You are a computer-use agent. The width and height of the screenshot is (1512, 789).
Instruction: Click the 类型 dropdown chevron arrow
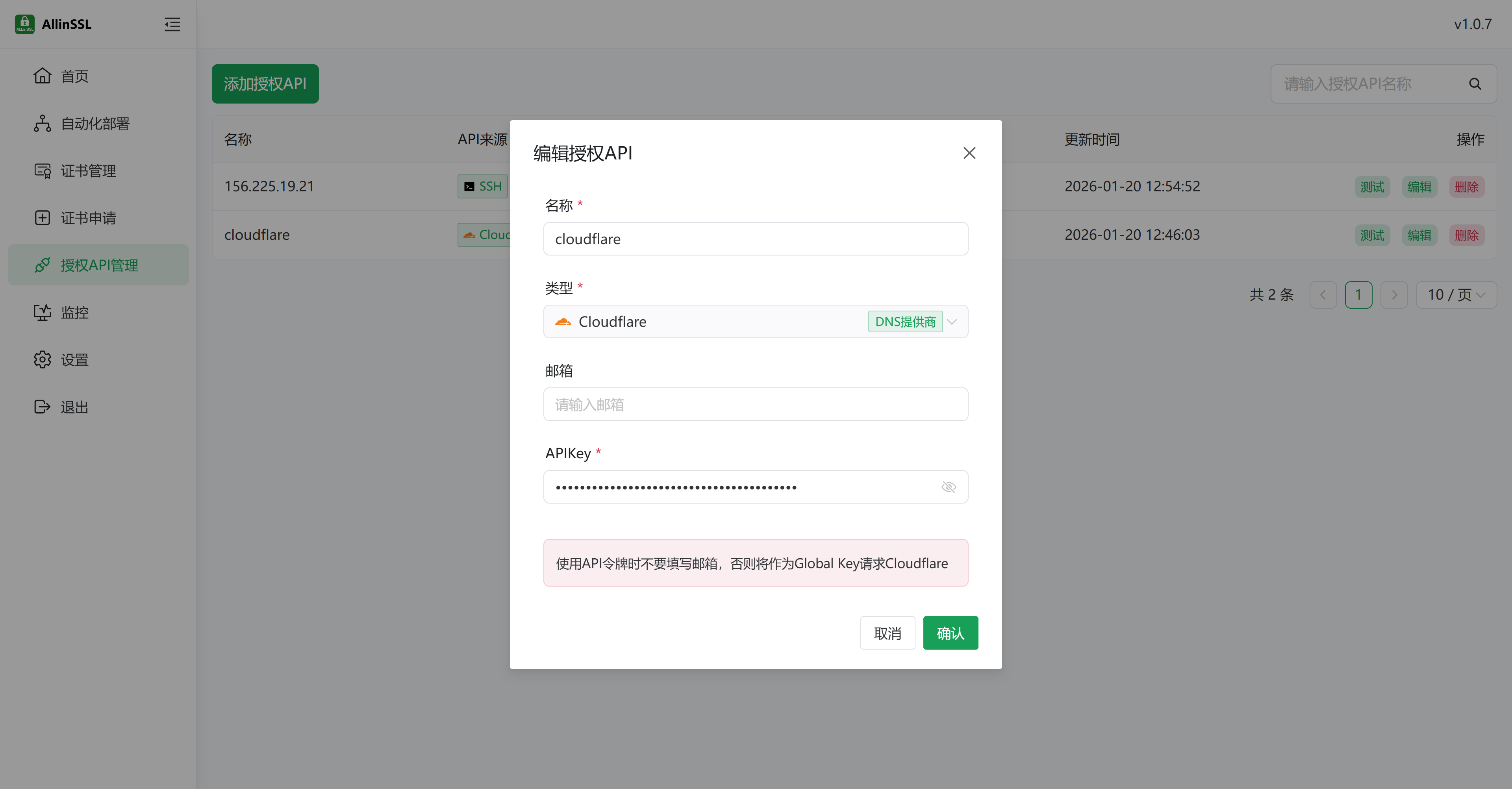[x=952, y=322]
